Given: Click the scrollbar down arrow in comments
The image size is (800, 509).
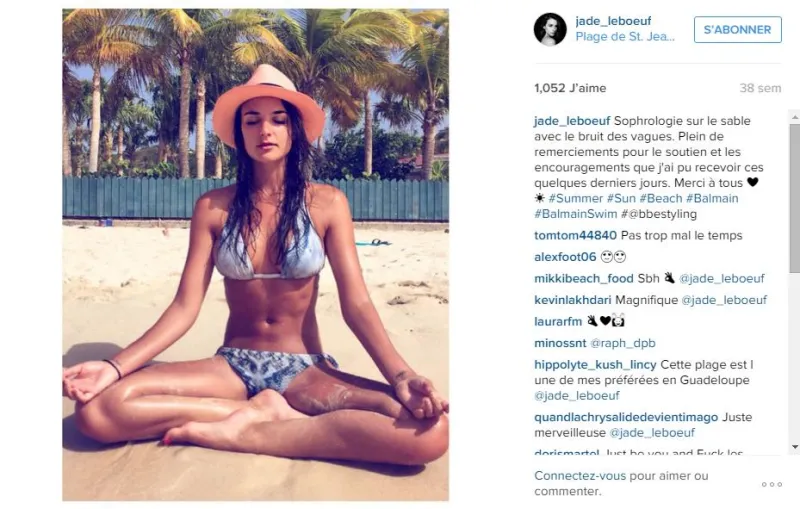Looking at the screenshot, I should tap(794, 447).
